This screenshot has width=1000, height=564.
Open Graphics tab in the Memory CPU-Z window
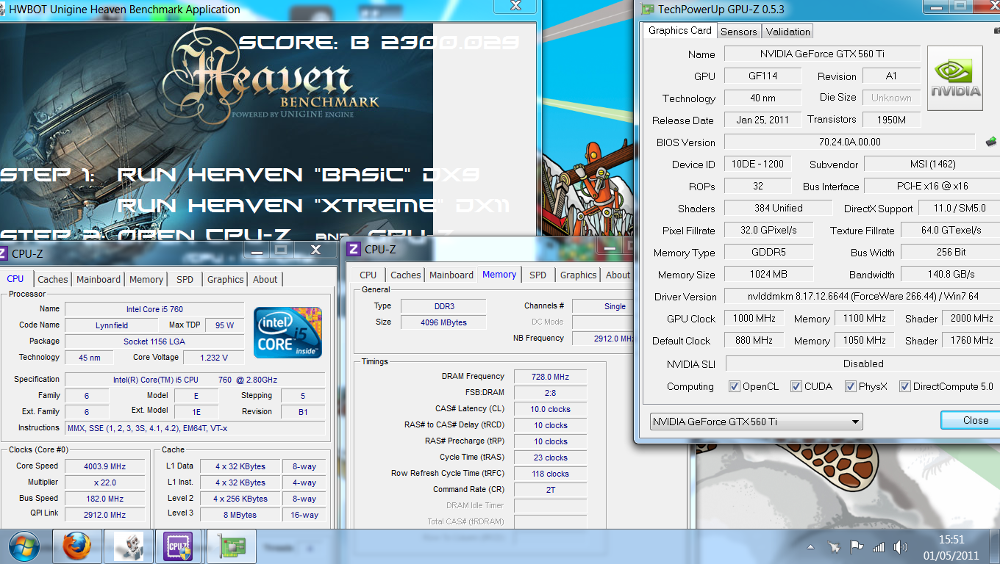point(578,275)
